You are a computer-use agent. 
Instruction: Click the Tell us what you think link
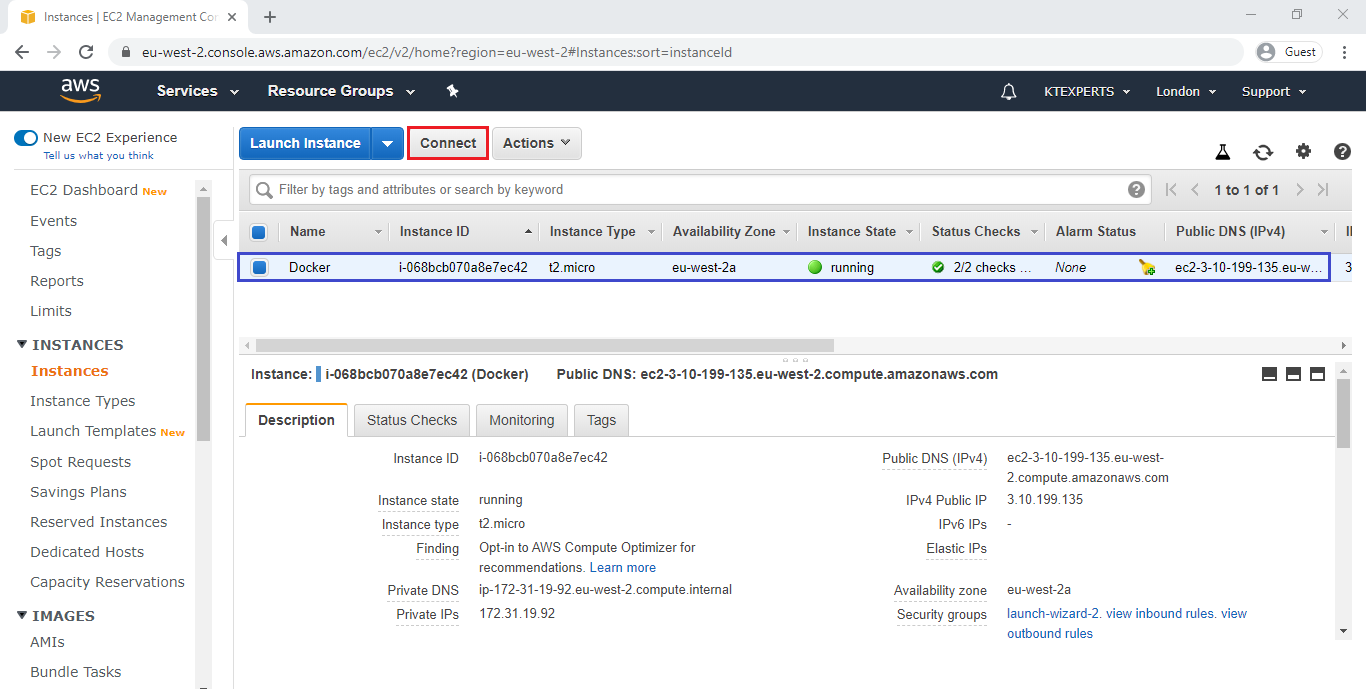coord(98,156)
